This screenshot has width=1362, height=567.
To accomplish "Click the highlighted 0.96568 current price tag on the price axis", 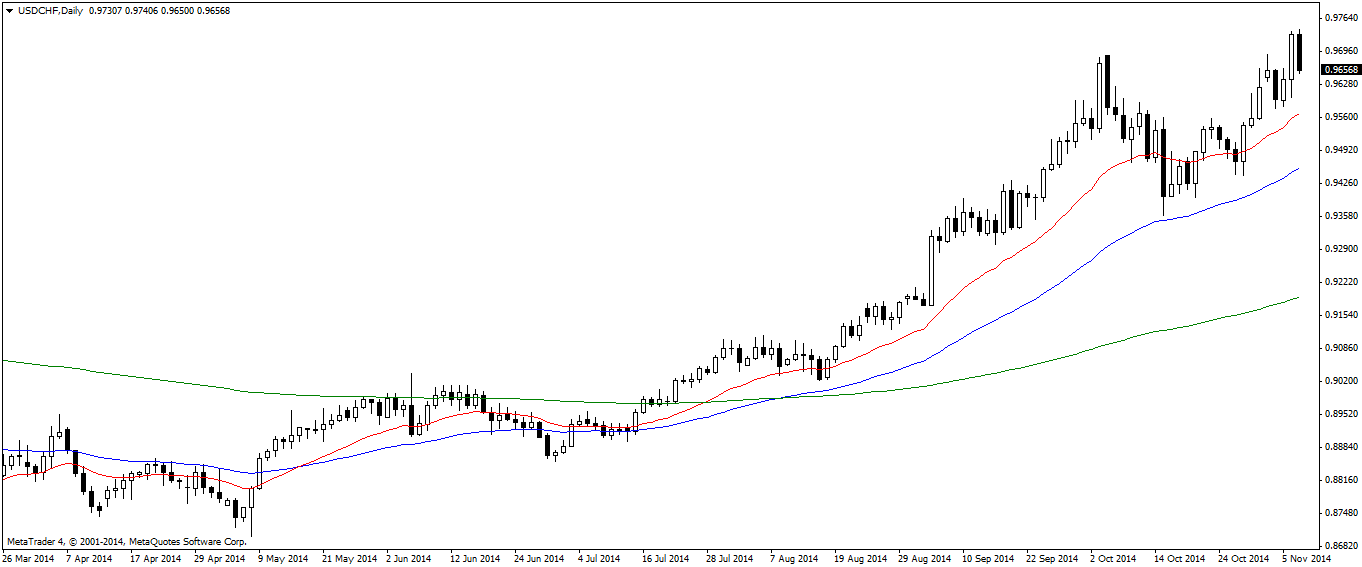I will click(1341, 70).
